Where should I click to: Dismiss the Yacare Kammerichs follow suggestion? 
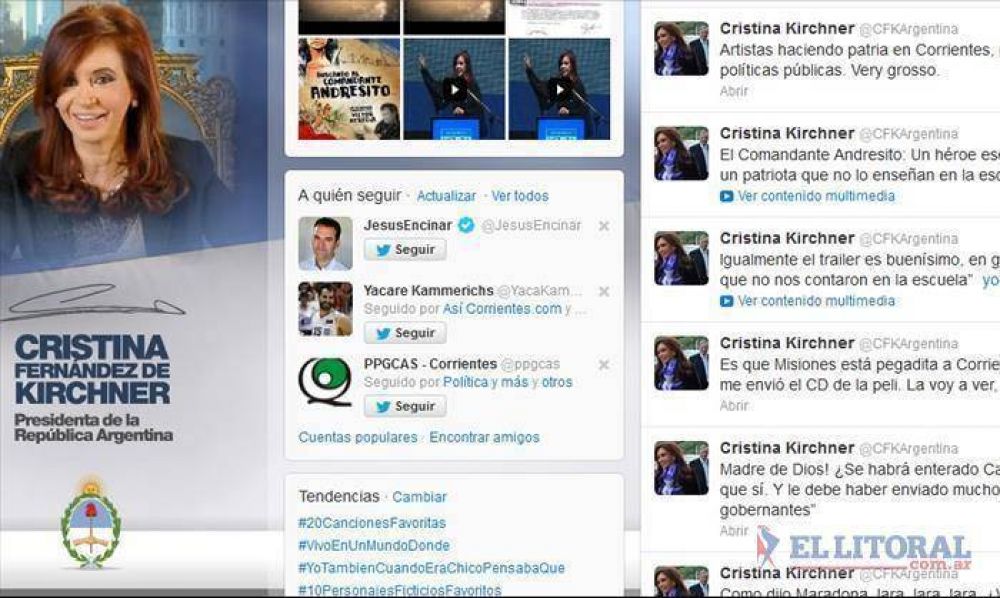[603, 291]
